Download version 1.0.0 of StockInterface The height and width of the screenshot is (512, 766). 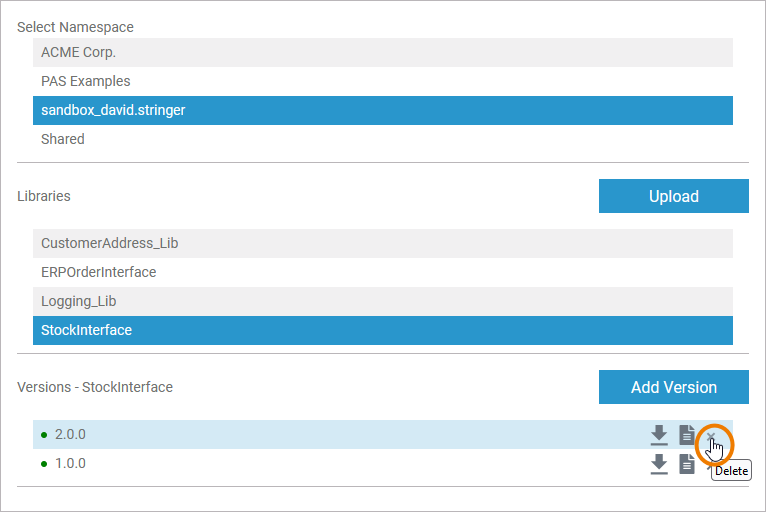[x=659, y=464]
